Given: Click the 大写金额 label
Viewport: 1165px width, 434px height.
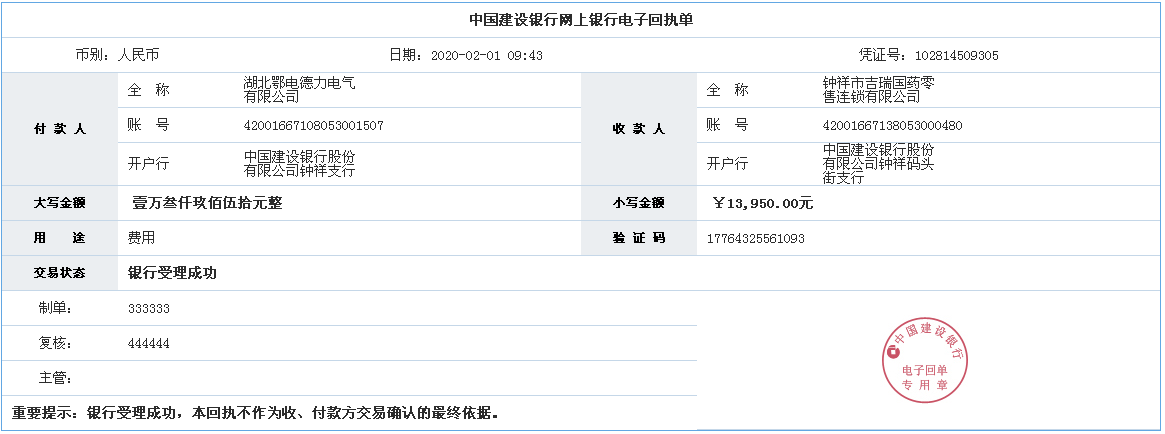Looking at the screenshot, I should tap(59, 203).
